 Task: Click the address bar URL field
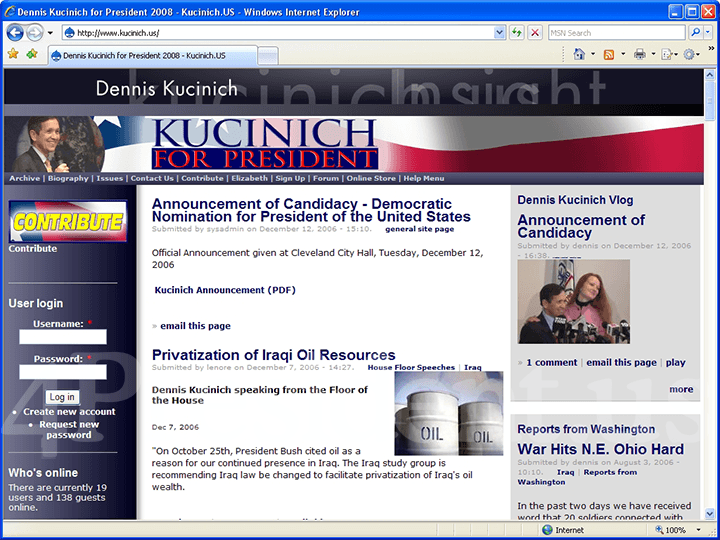click(x=278, y=33)
